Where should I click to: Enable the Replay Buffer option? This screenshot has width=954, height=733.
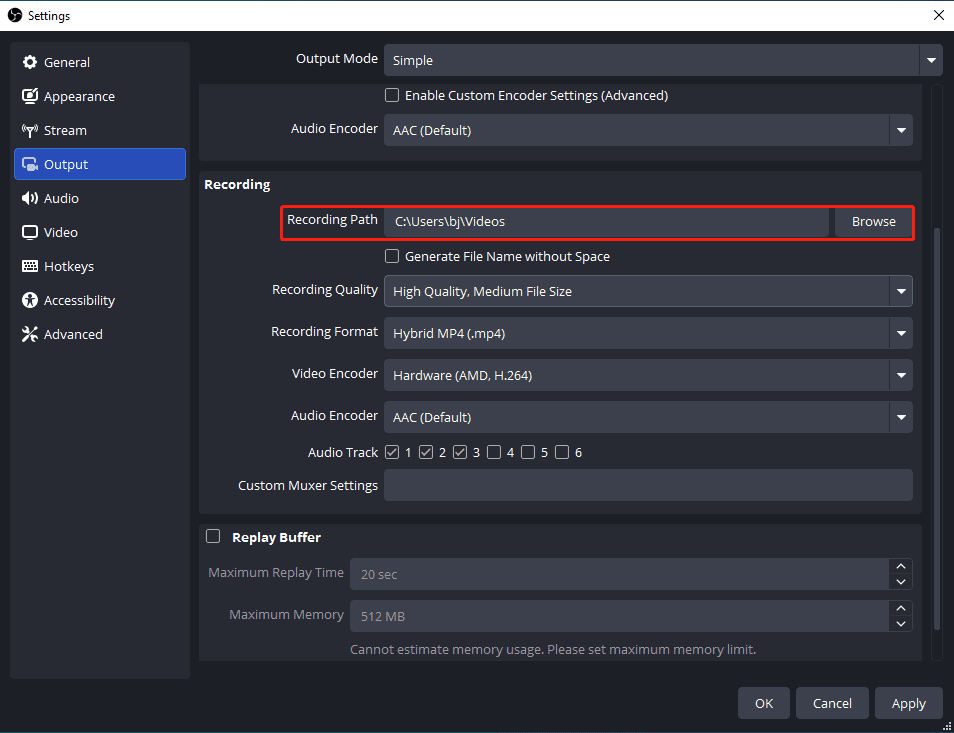(x=213, y=537)
